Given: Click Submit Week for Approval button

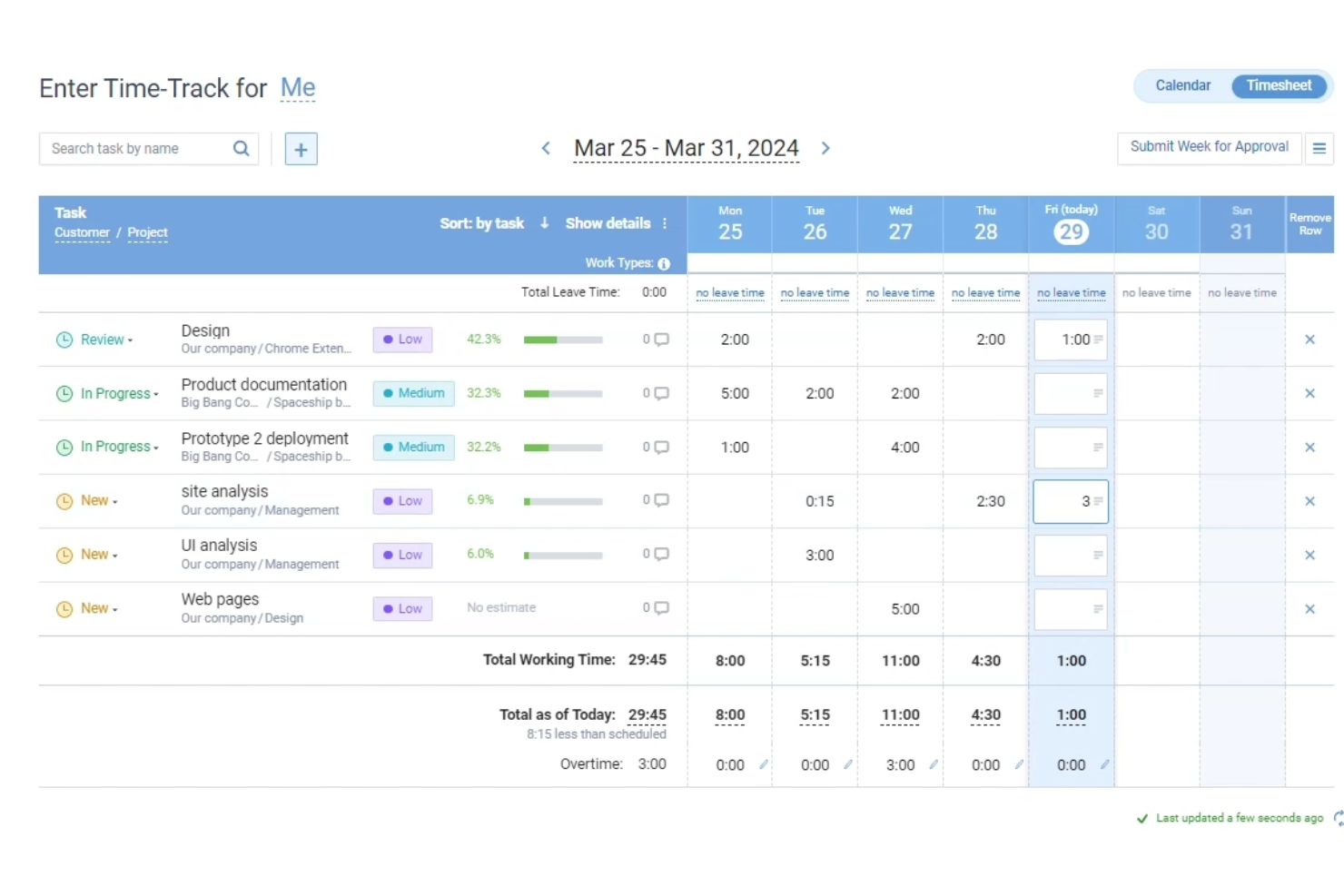Looking at the screenshot, I should coord(1209,147).
